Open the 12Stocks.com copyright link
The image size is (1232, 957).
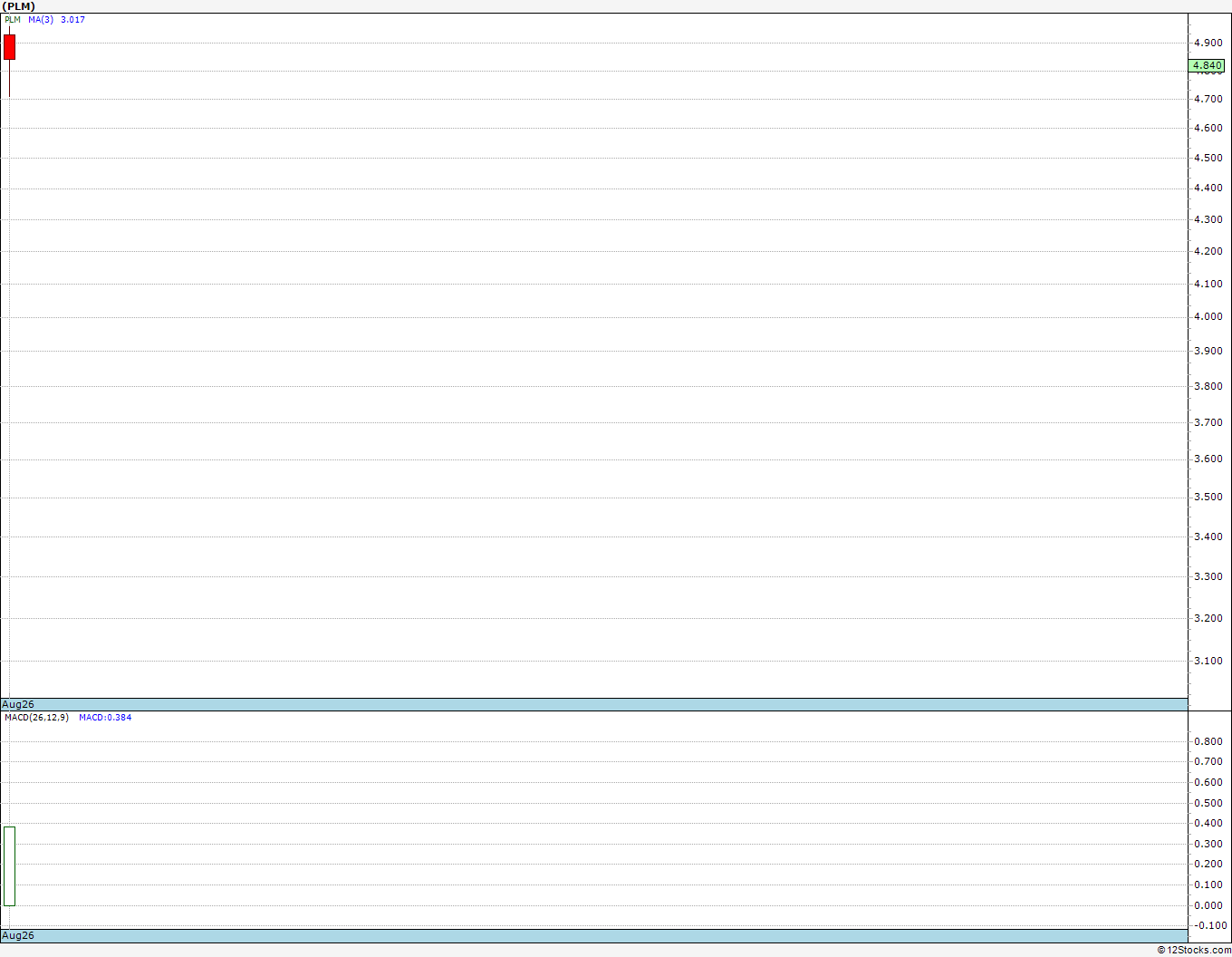click(1194, 950)
